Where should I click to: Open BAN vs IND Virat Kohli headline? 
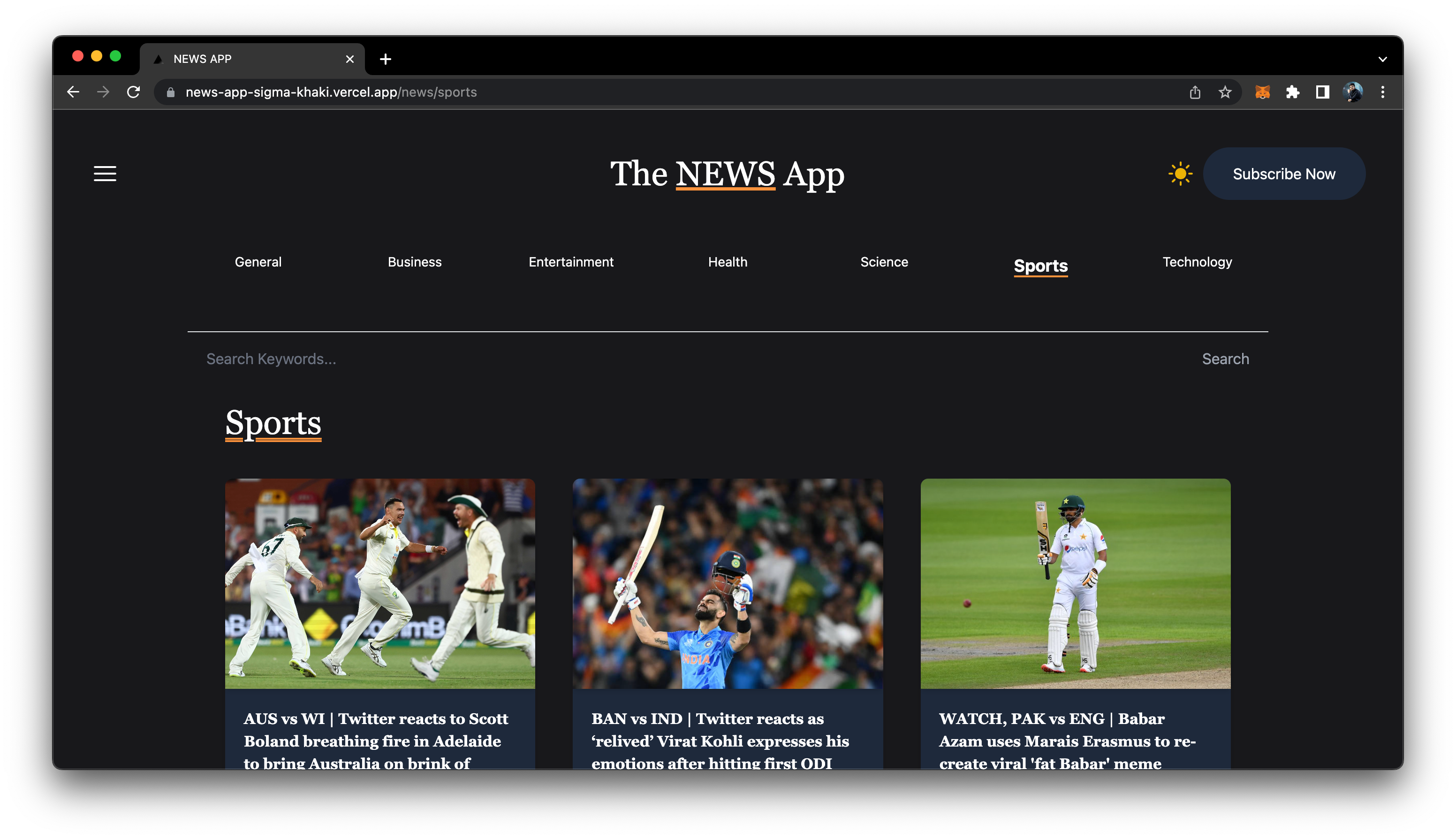tap(720, 740)
